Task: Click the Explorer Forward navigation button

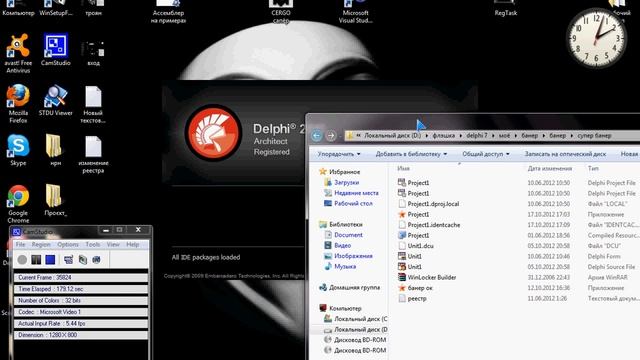Action: pos(331,136)
